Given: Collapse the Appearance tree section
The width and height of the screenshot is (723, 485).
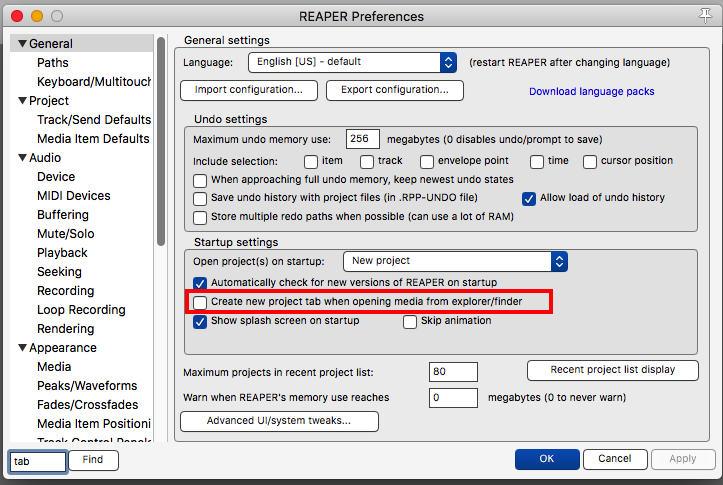Looking at the screenshot, I should click(x=22, y=348).
